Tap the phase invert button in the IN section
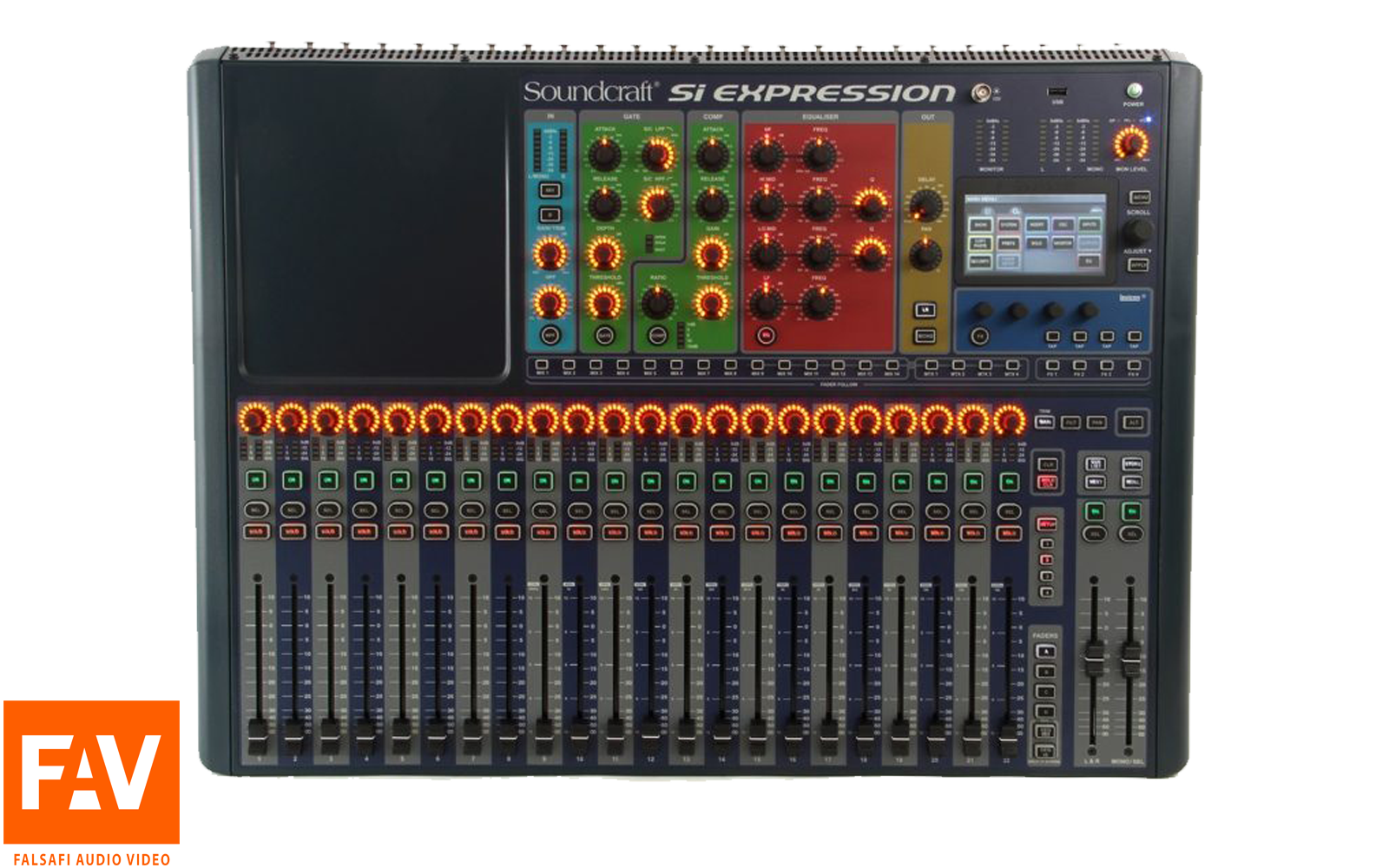The height and width of the screenshot is (868, 1389). tap(550, 214)
